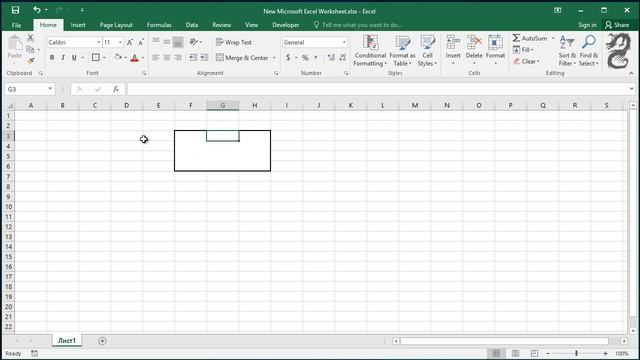Open Sort & Filter menu
The image size is (640, 360).
tap(567, 51)
